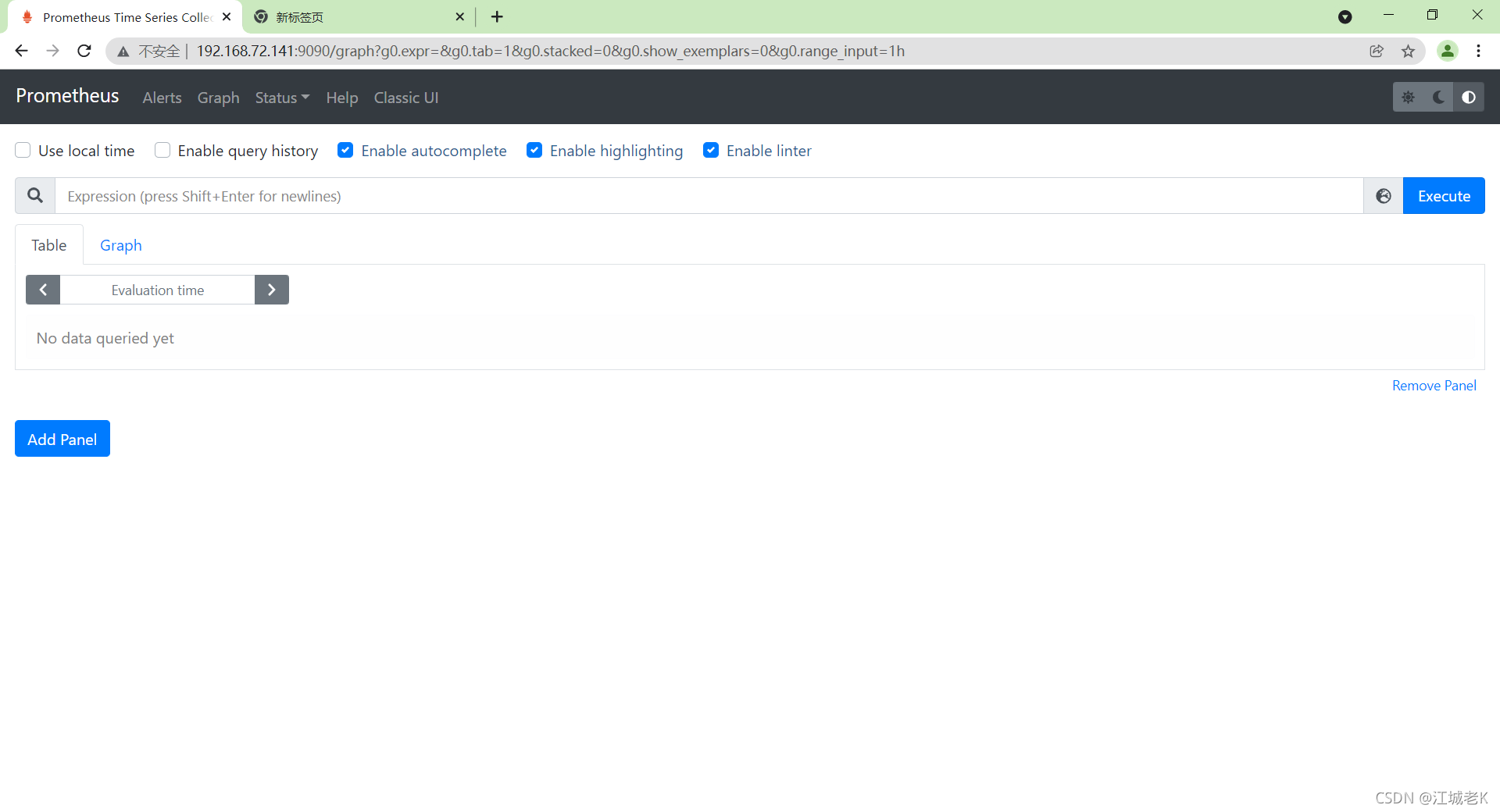Image resolution: width=1500 pixels, height=812 pixels.
Task: Open the Help nav link
Action: click(341, 98)
